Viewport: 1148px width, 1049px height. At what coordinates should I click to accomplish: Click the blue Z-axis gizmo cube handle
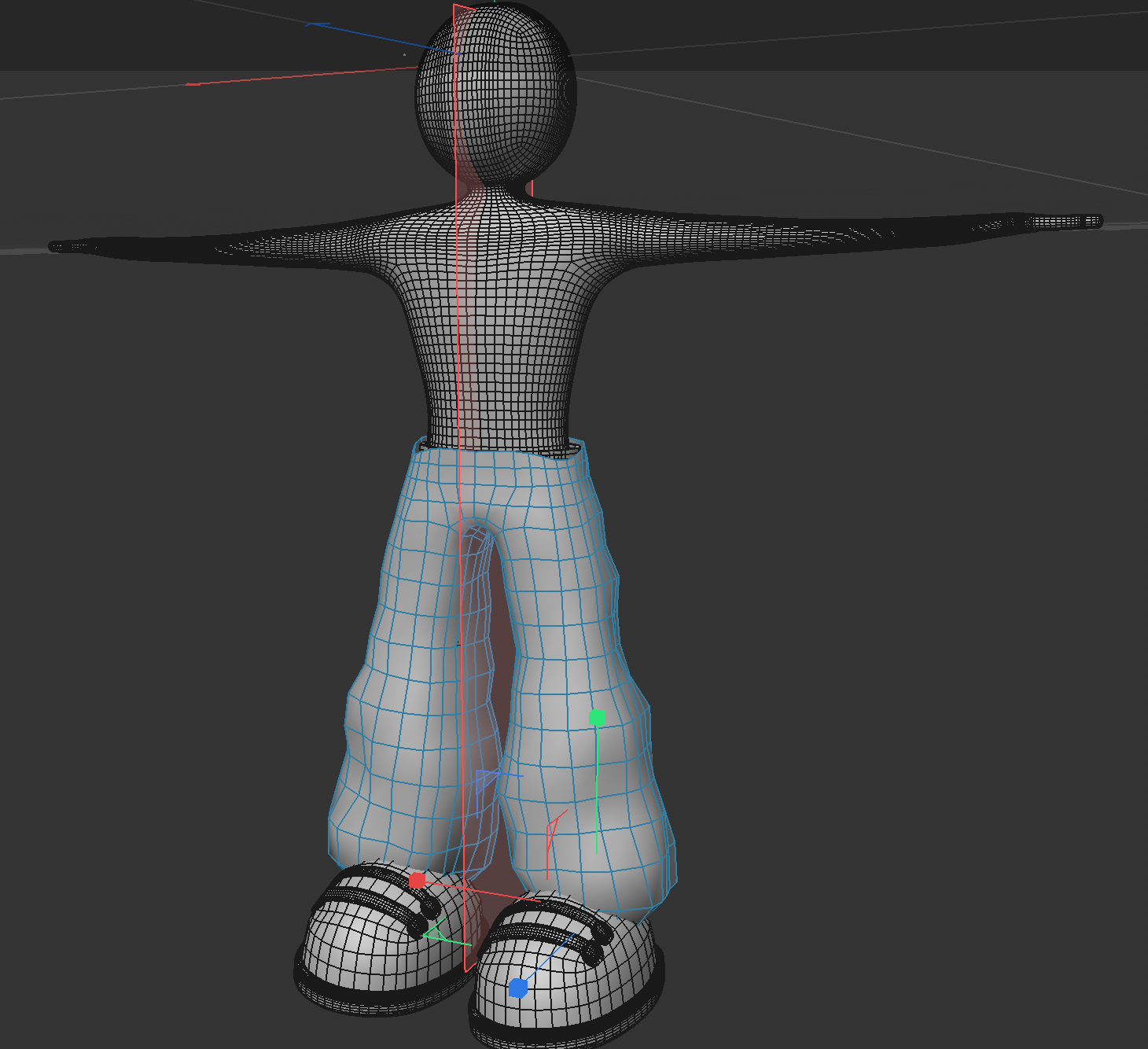coord(517,988)
